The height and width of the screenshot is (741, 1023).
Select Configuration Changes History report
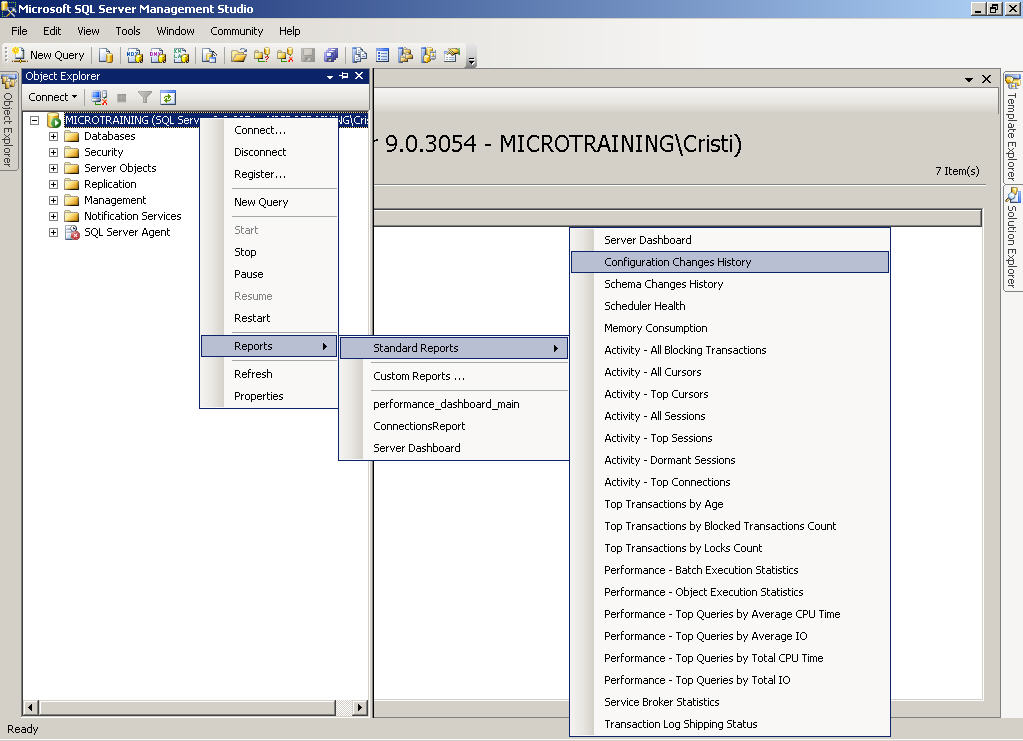[x=677, y=262]
